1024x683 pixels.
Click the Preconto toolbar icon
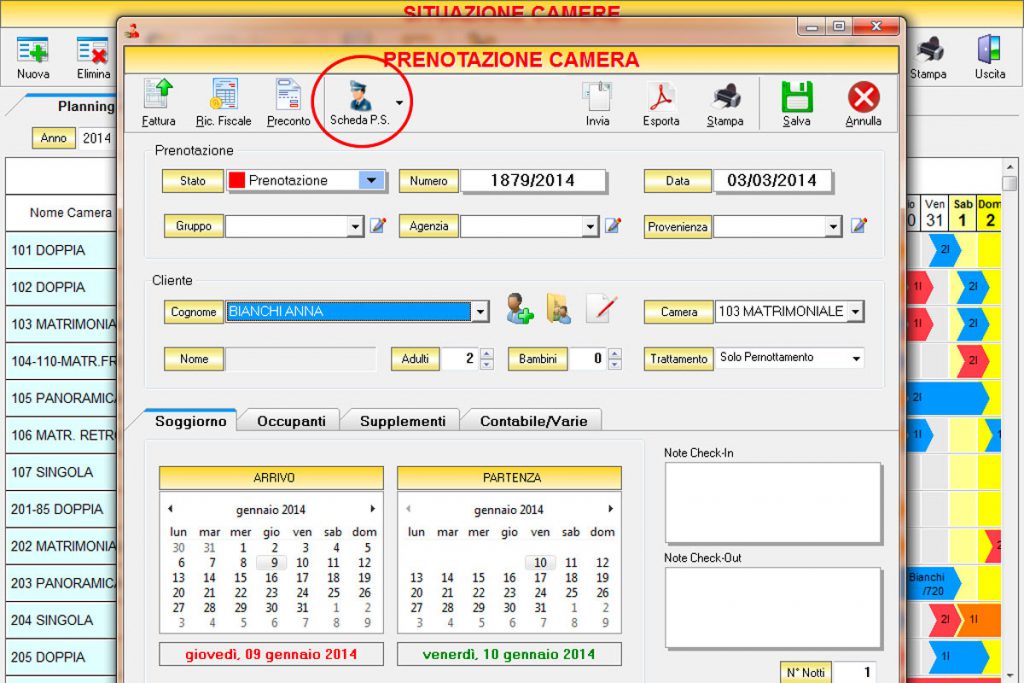click(x=288, y=103)
